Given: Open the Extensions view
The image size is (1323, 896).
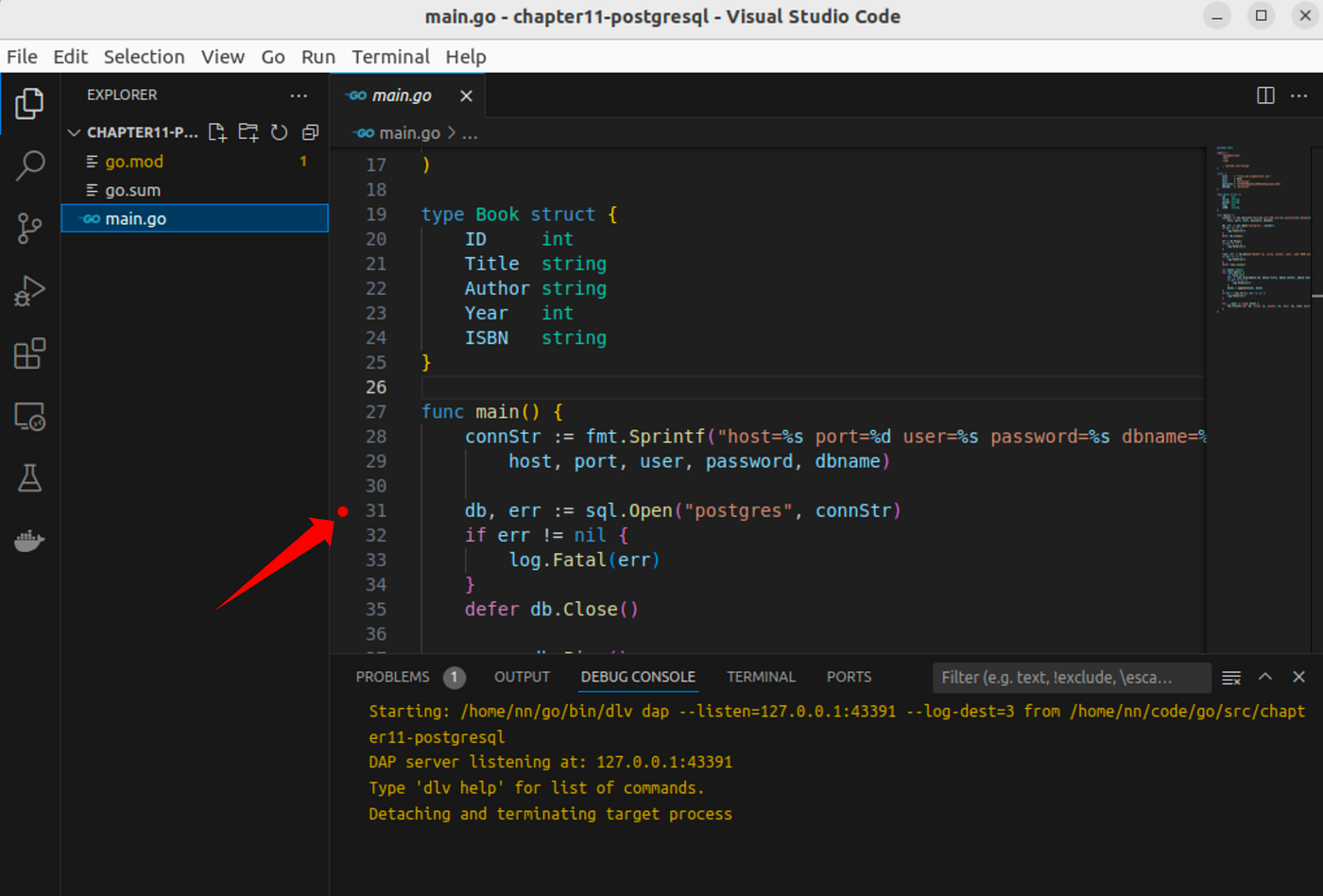Looking at the screenshot, I should (x=29, y=353).
